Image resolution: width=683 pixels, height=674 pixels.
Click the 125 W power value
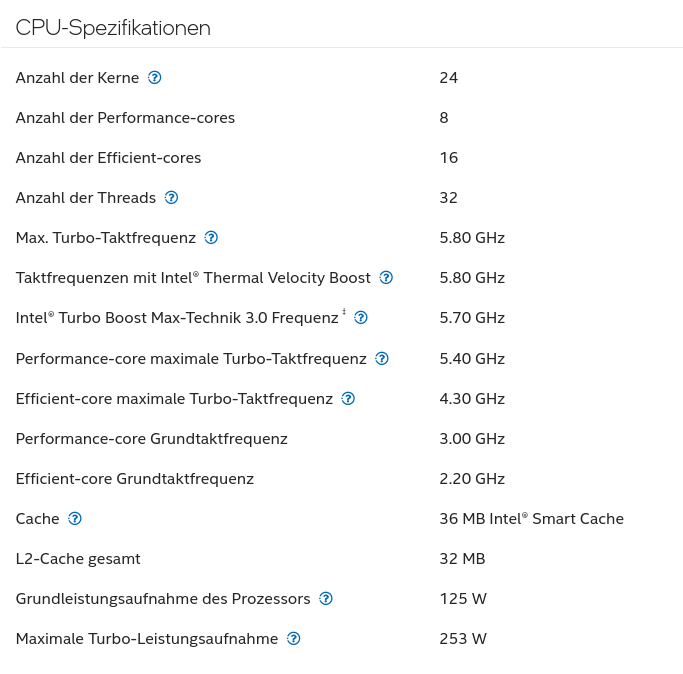(x=462, y=599)
